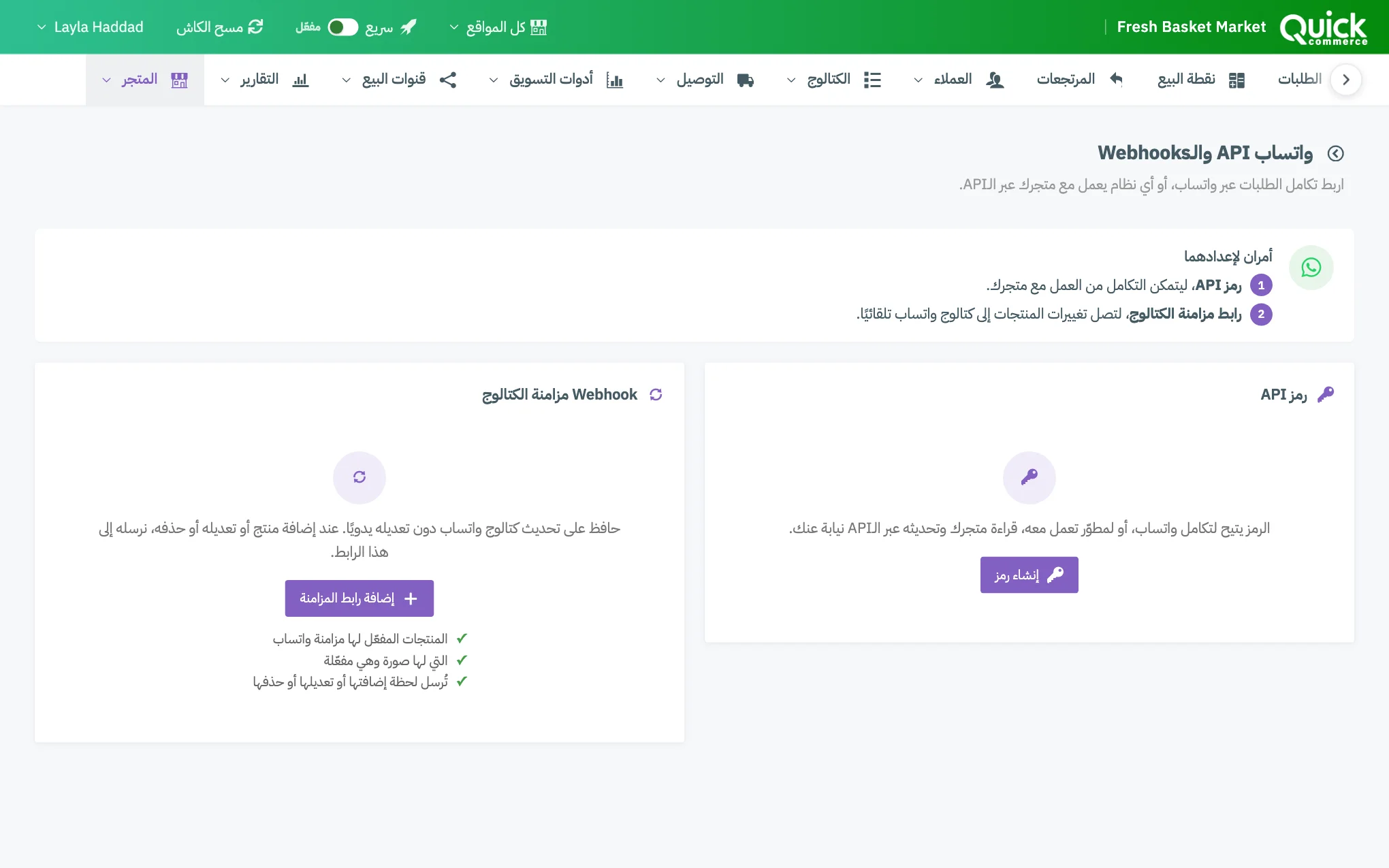1389x868 pixels.
Task: Click the returns arrow icon
Action: click(1116, 79)
